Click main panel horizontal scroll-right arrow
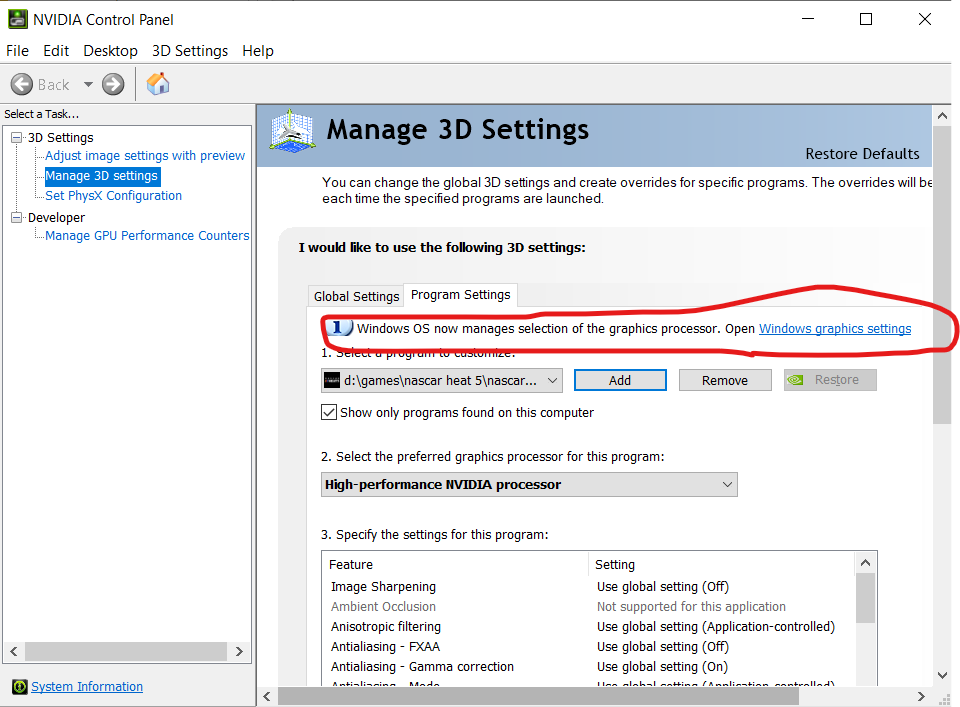Screen dimensions: 960x707 point(921,697)
